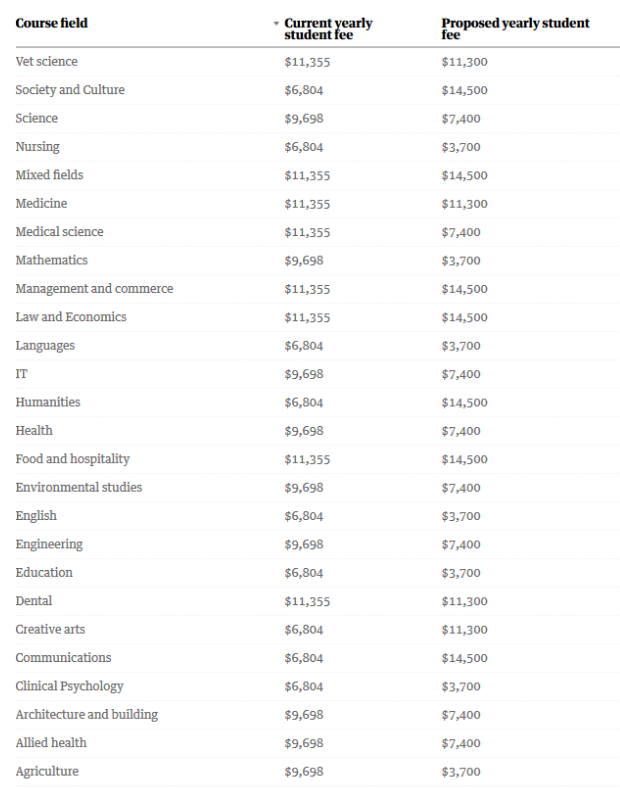This screenshot has width=620, height=788.
Task: Select the Humanities course field
Action: [x=48, y=402]
